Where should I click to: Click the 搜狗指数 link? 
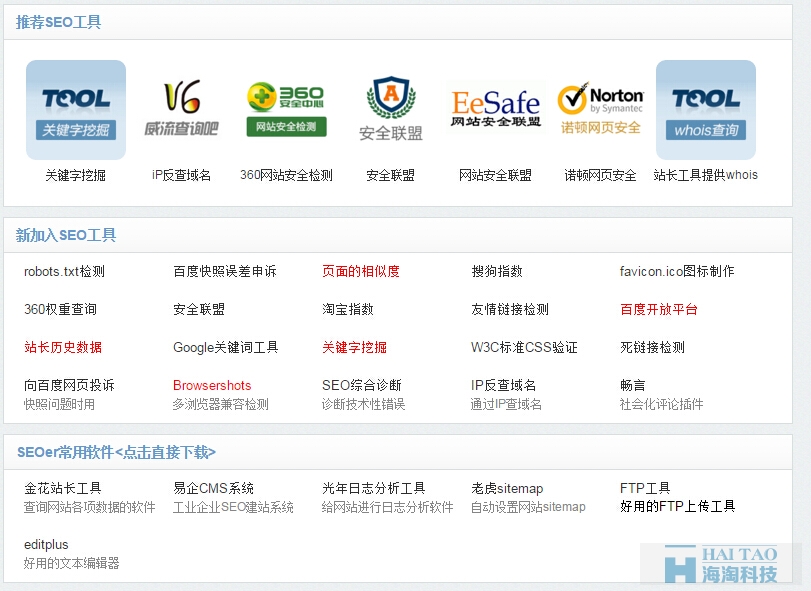click(497, 271)
